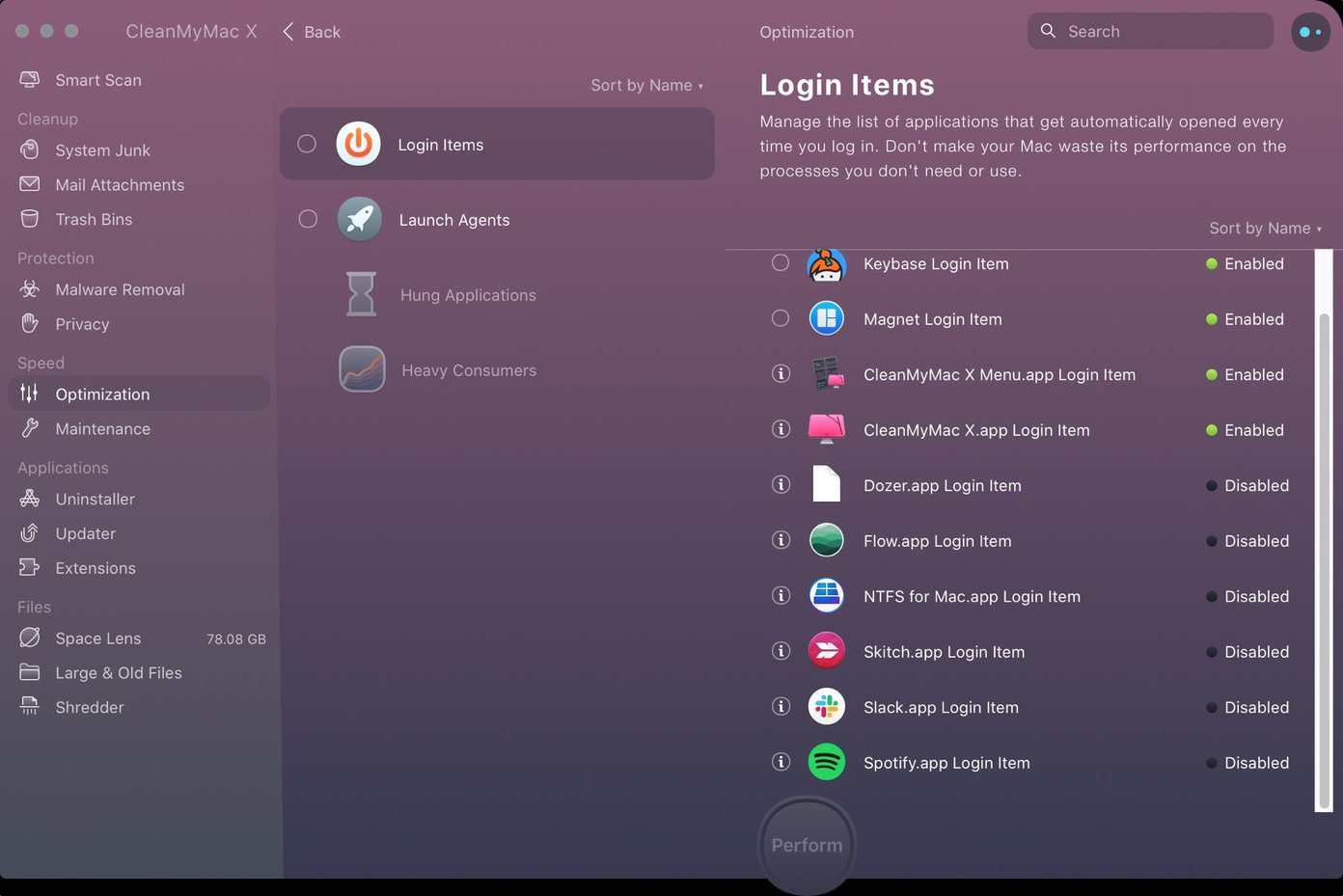Select the Launch Agents row

coord(497,219)
